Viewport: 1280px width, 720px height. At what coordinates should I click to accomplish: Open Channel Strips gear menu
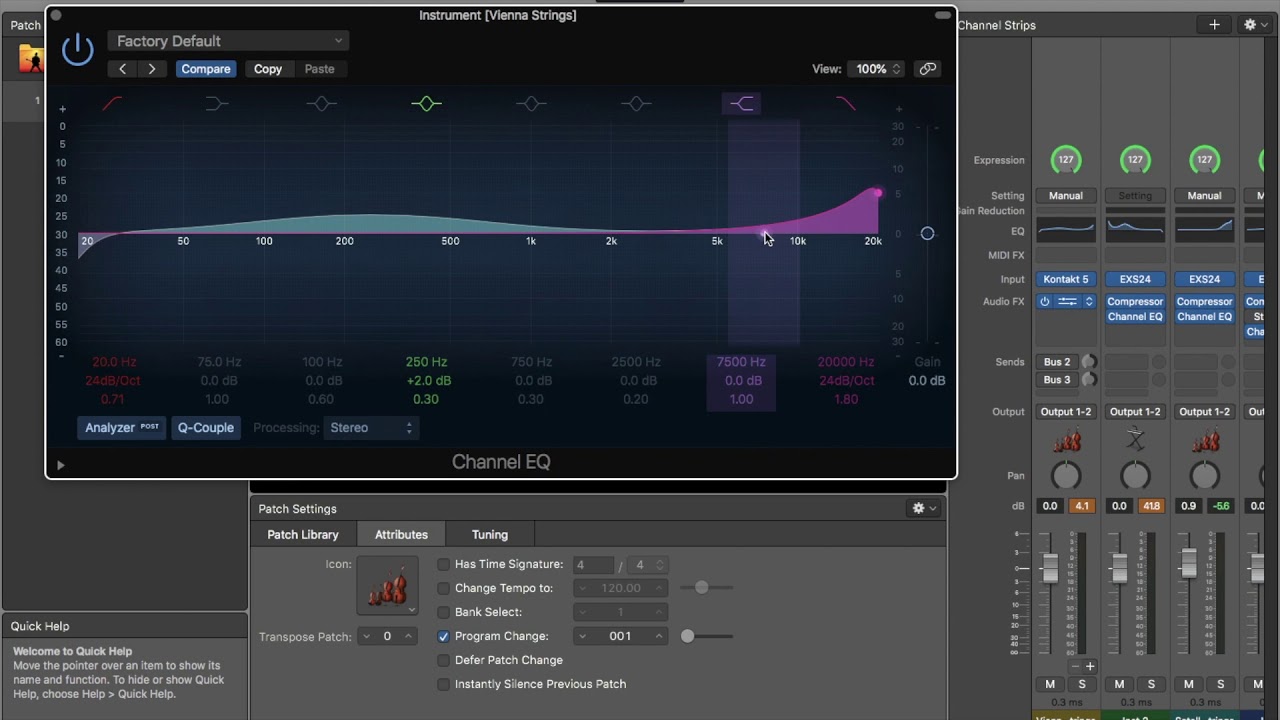[x=1255, y=25]
